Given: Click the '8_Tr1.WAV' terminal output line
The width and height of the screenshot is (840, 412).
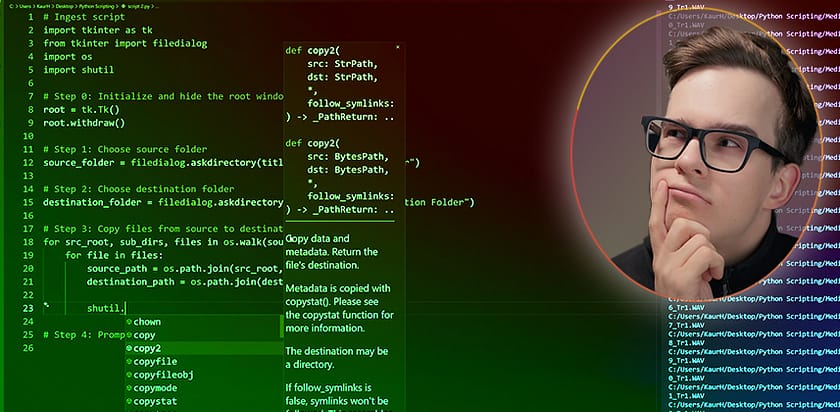Looking at the screenshot, I should 684,342.
